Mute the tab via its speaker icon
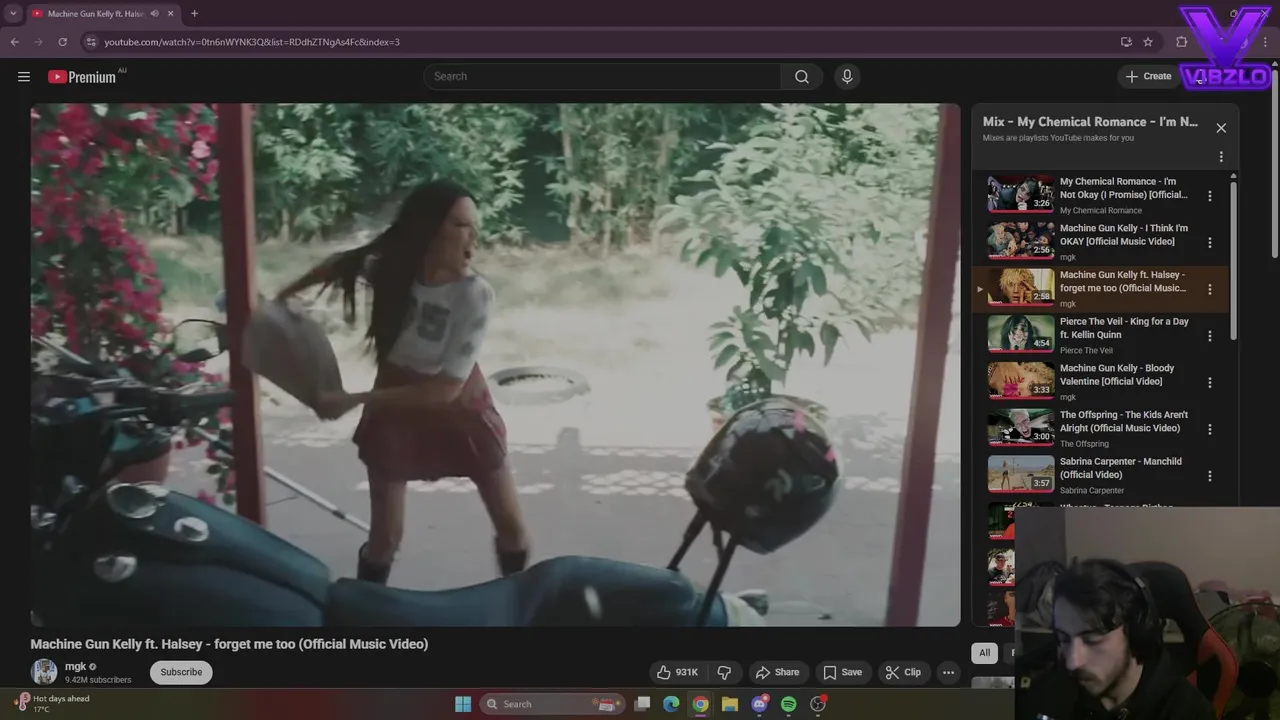The width and height of the screenshot is (1280, 720). 154,13
